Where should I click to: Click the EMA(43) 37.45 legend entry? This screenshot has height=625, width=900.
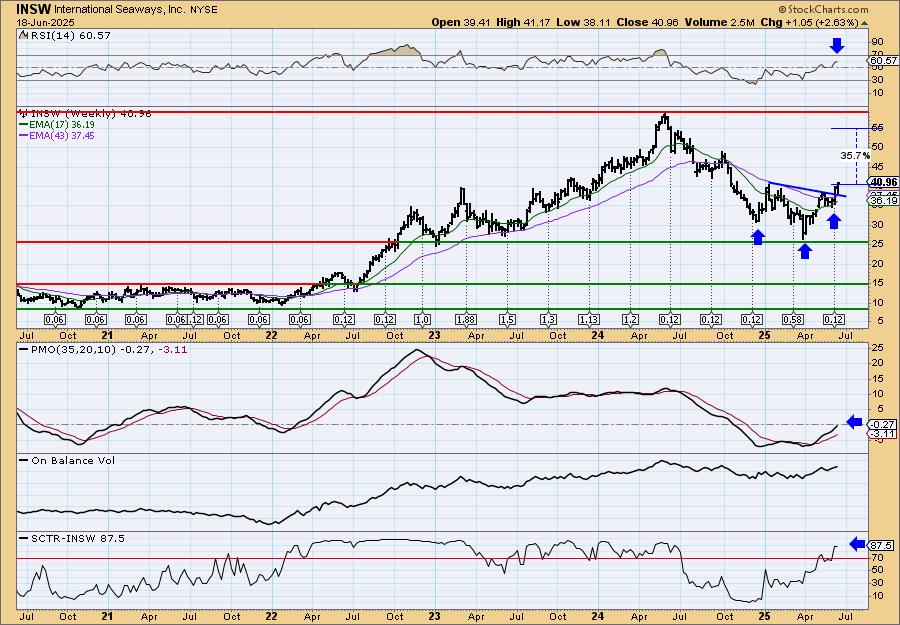point(57,135)
